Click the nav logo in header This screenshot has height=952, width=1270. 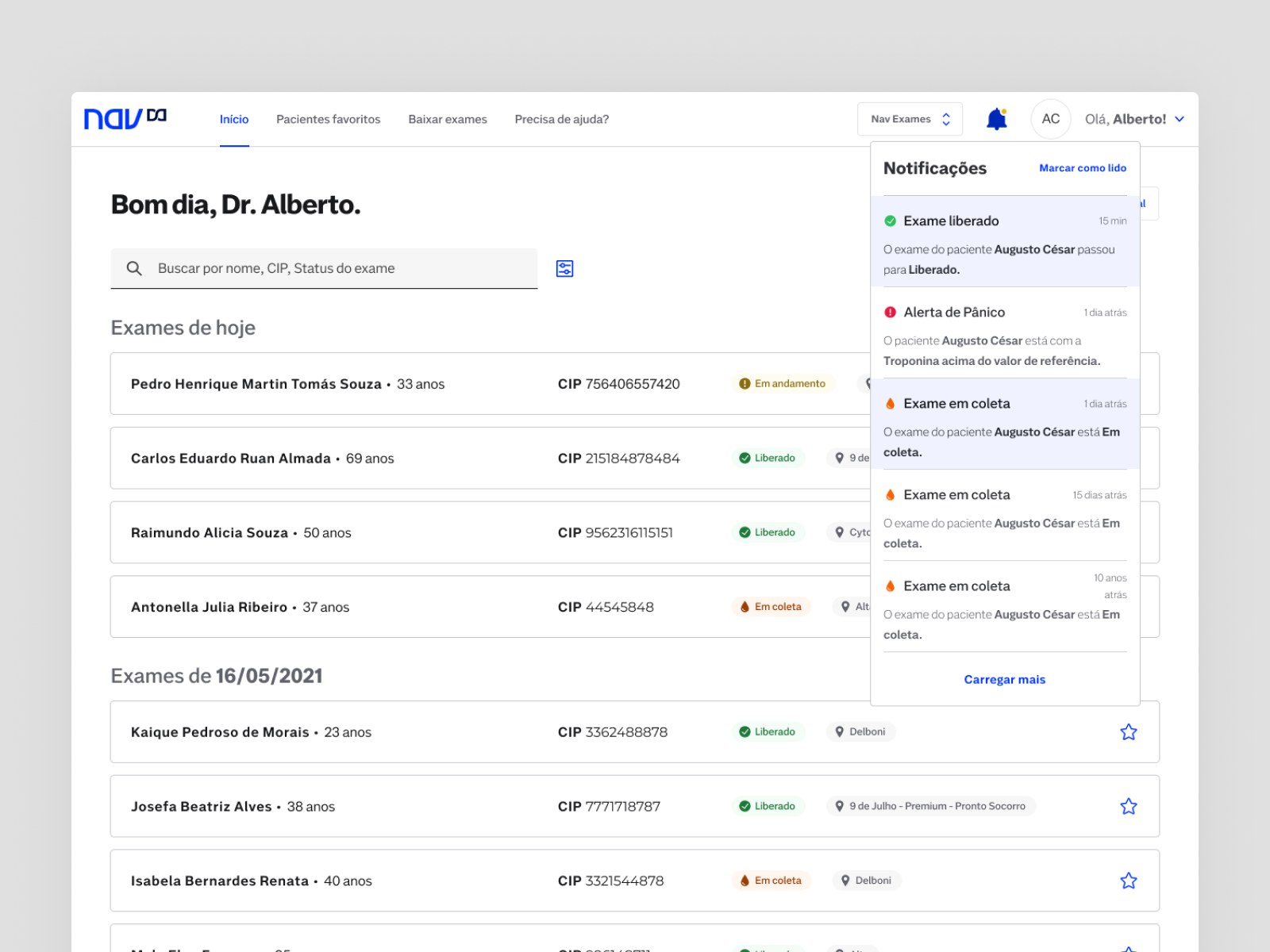tap(125, 119)
